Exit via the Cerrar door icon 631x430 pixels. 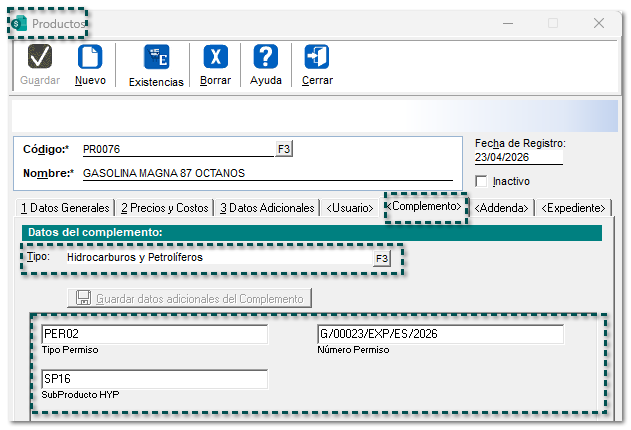tap(317, 57)
